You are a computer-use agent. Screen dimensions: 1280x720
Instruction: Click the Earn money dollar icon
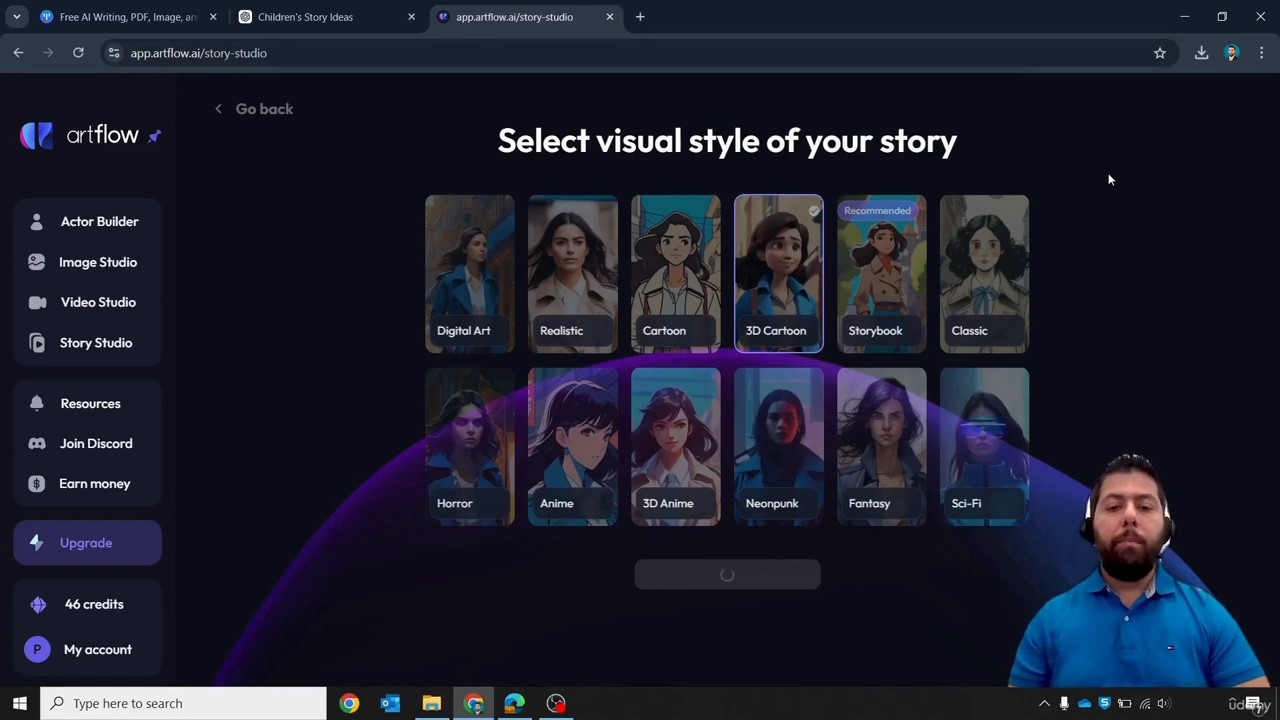pos(37,483)
